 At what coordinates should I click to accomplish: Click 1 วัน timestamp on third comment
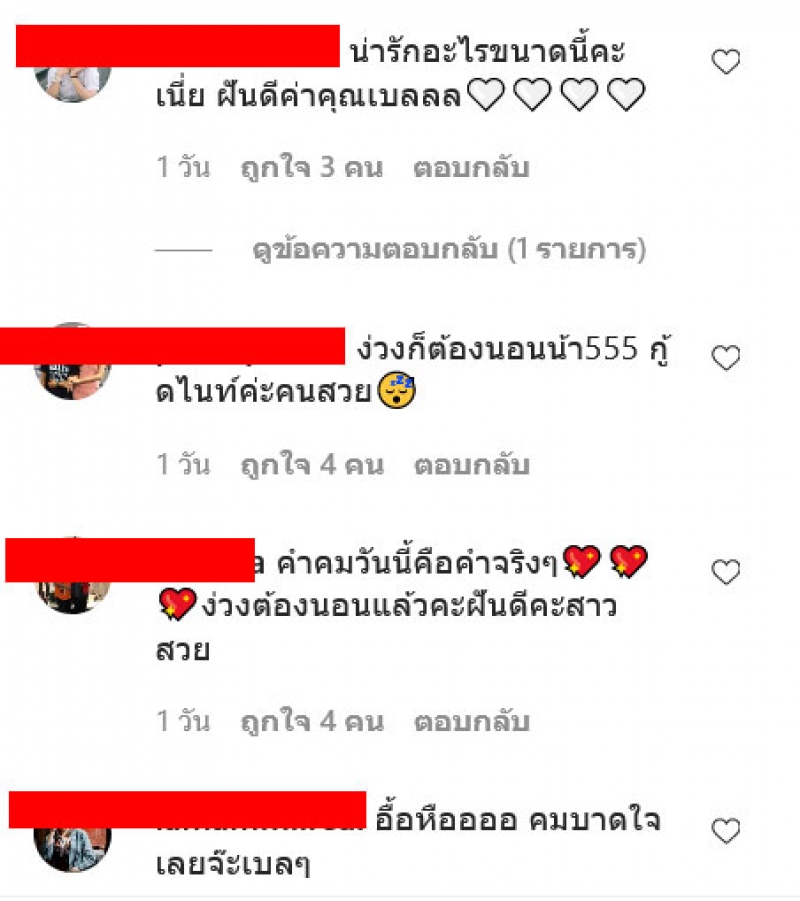pos(183,721)
